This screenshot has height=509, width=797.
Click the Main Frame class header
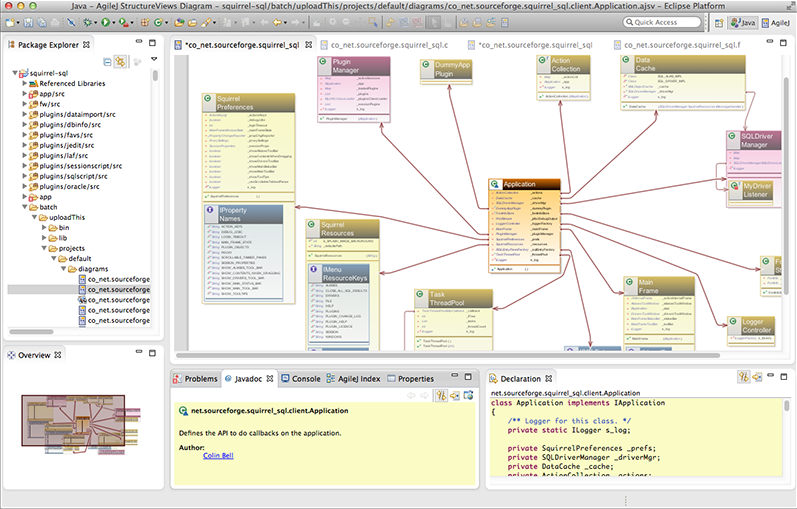(659, 286)
